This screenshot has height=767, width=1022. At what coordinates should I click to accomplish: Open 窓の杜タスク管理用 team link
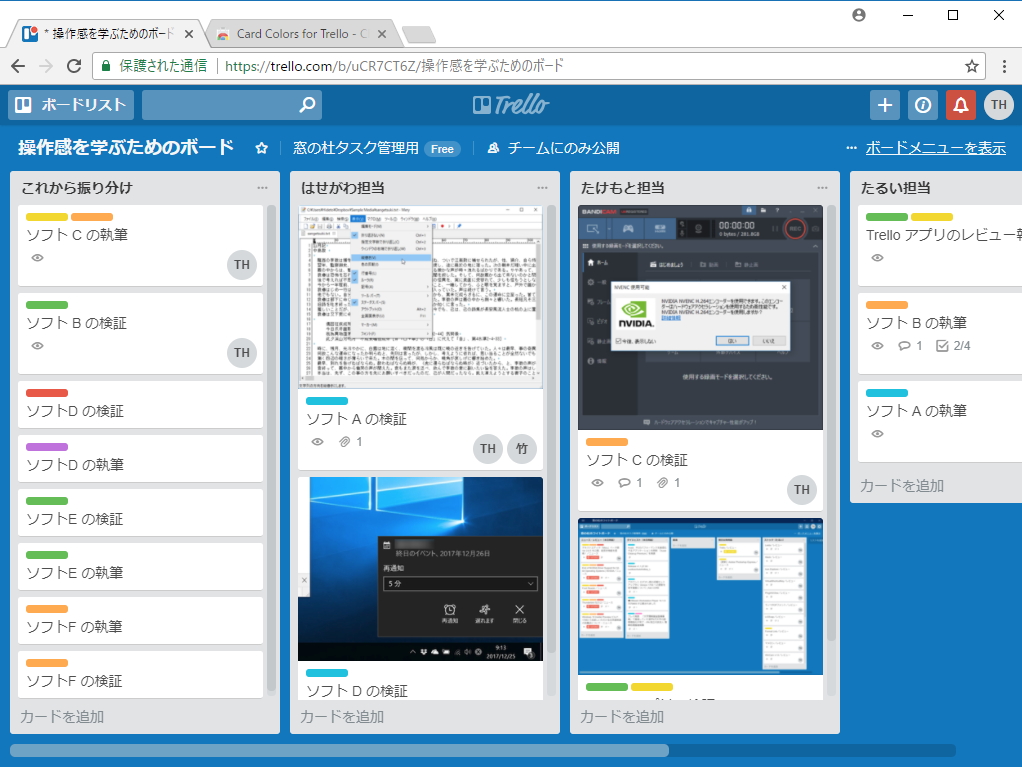[x=356, y=148]
